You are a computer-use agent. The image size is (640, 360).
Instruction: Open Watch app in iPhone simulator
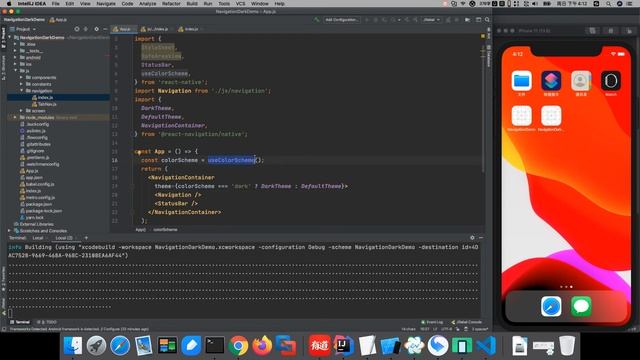pos(611,80)
